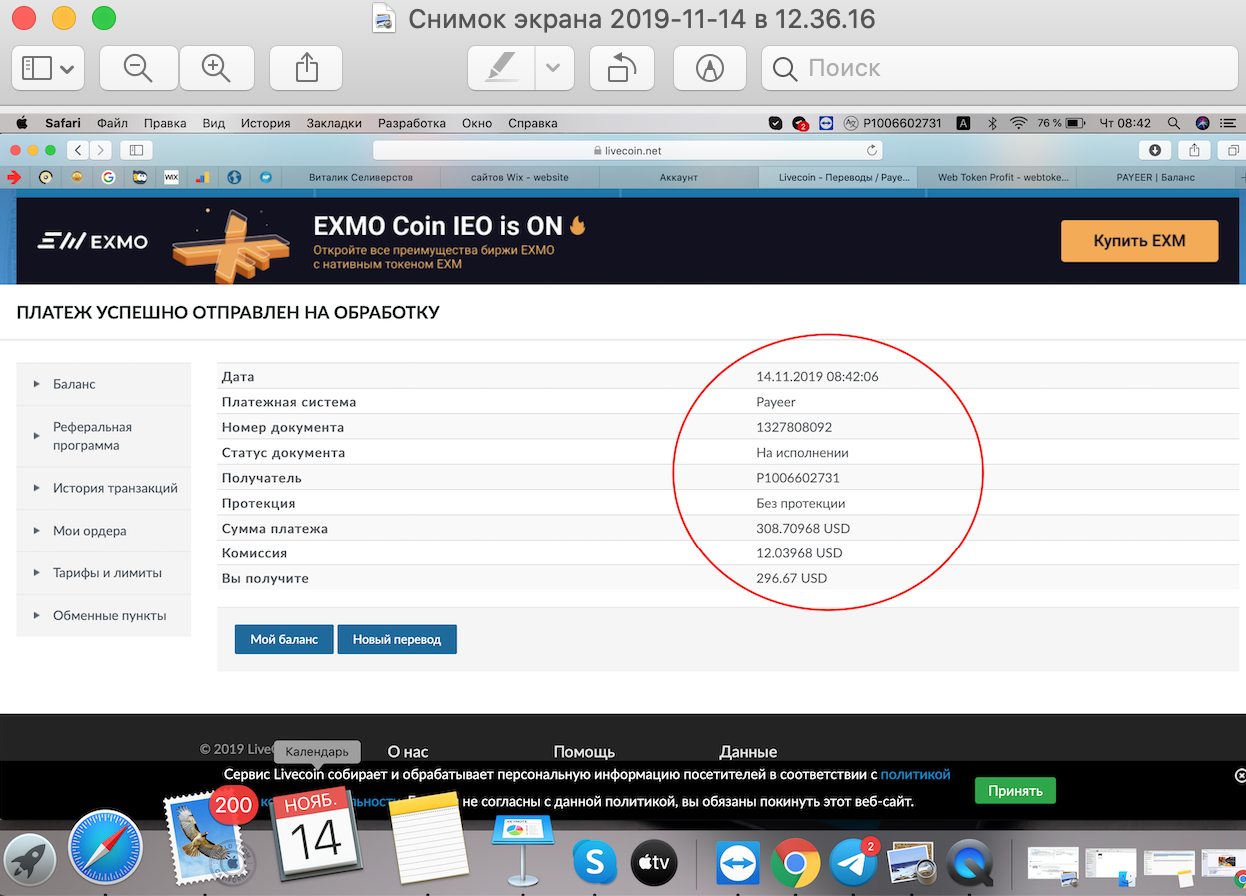
Task: Reload the page with the refresh icon
Action: tap(872, 150)
